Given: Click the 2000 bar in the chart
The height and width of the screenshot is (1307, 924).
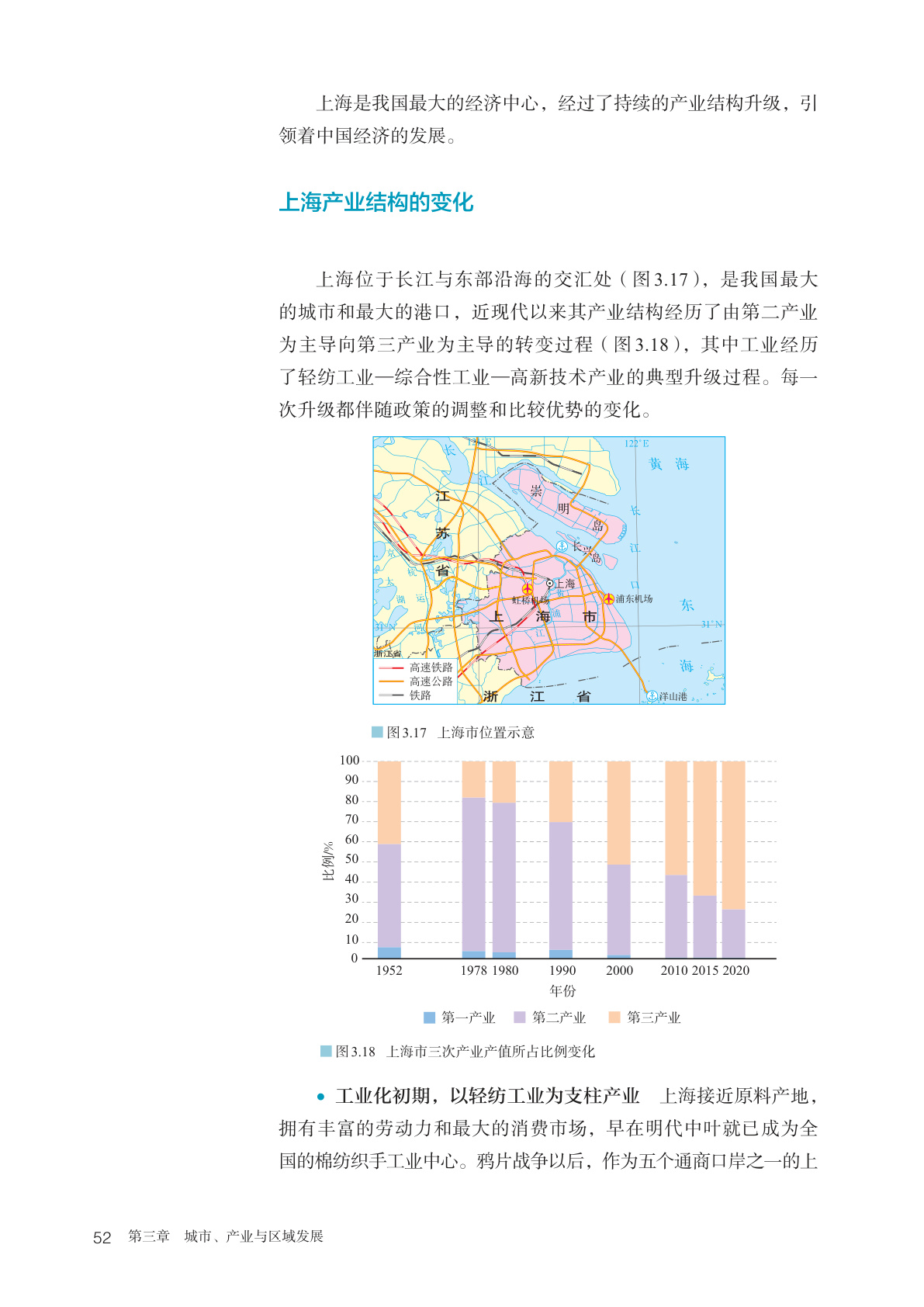Looking at the screenshot, I should pyautogui.click(x=618, y=859).
